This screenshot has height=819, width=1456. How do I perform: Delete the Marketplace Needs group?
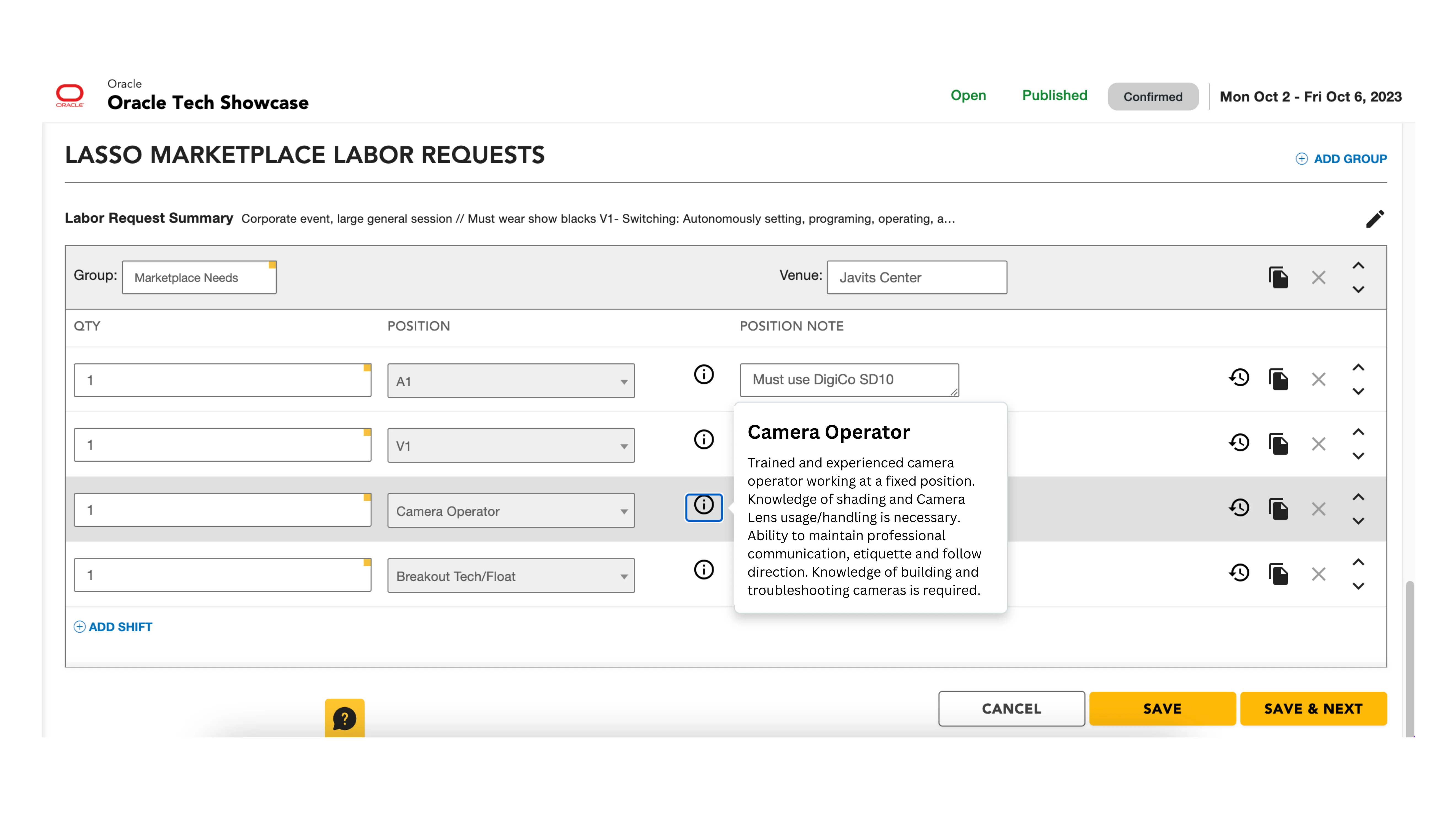pyautogui.click(x=1318, y=277)
